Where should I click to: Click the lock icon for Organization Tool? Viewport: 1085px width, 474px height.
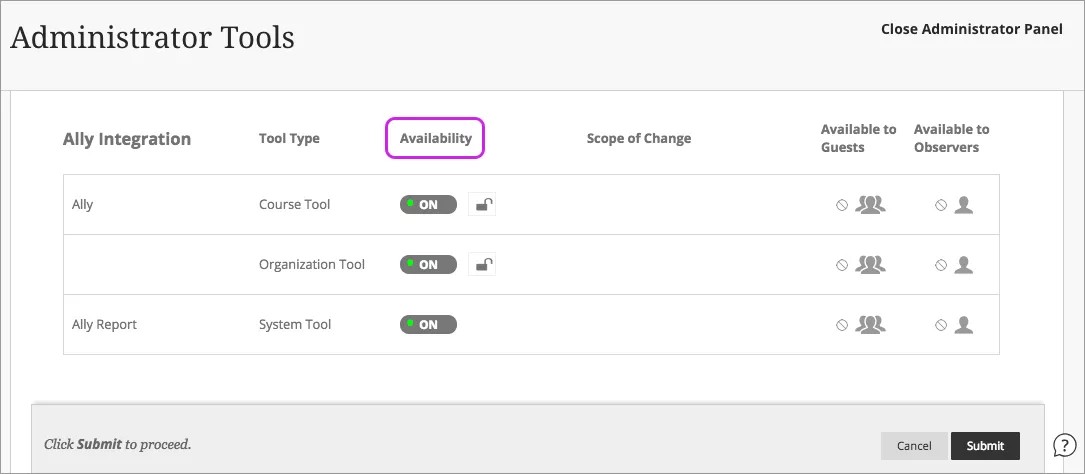coord(482,265)
